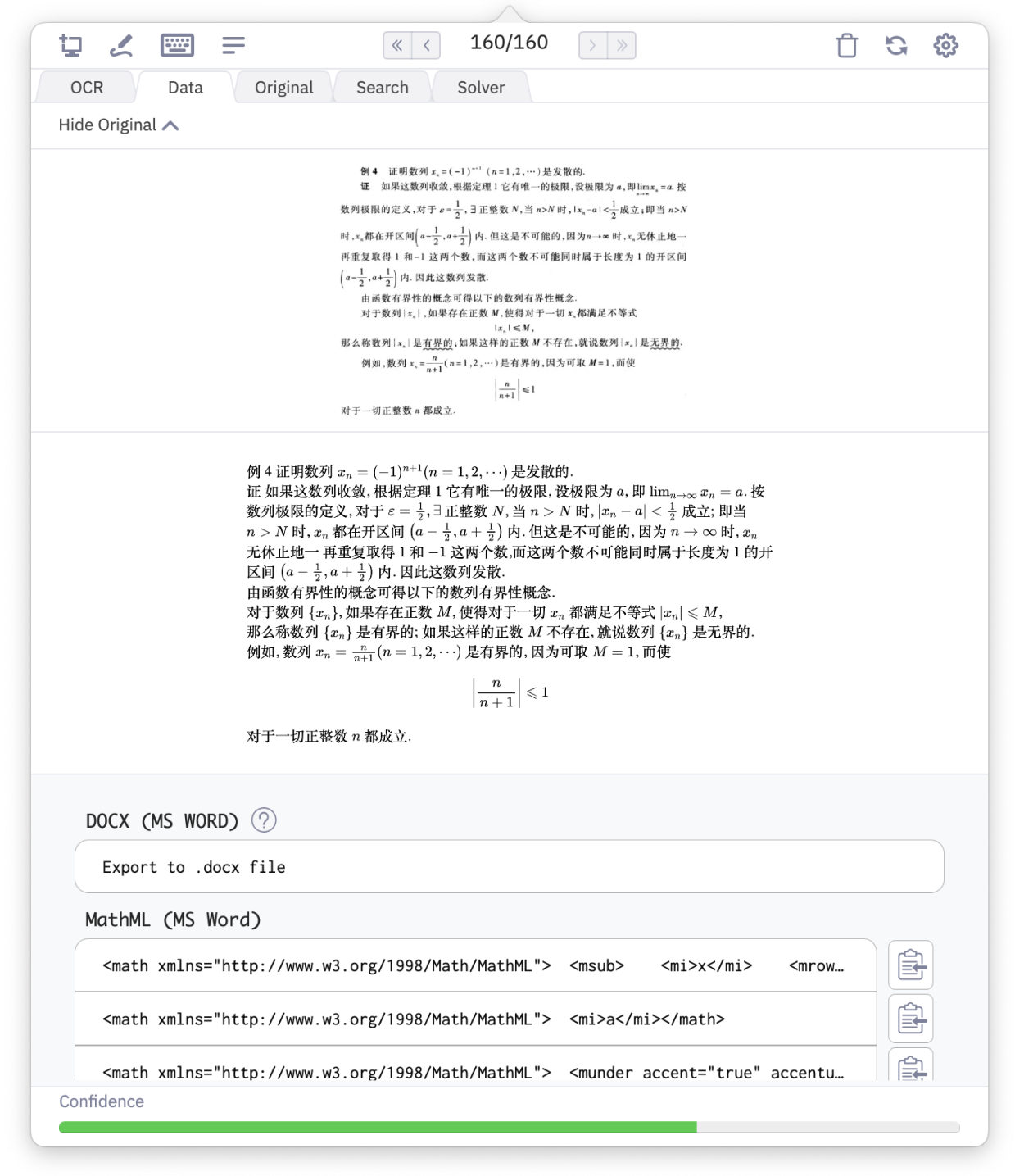Click the text lines list icon
Image resolution: width=1015 pixels, height=1176 pixels.
click(233, 45)
